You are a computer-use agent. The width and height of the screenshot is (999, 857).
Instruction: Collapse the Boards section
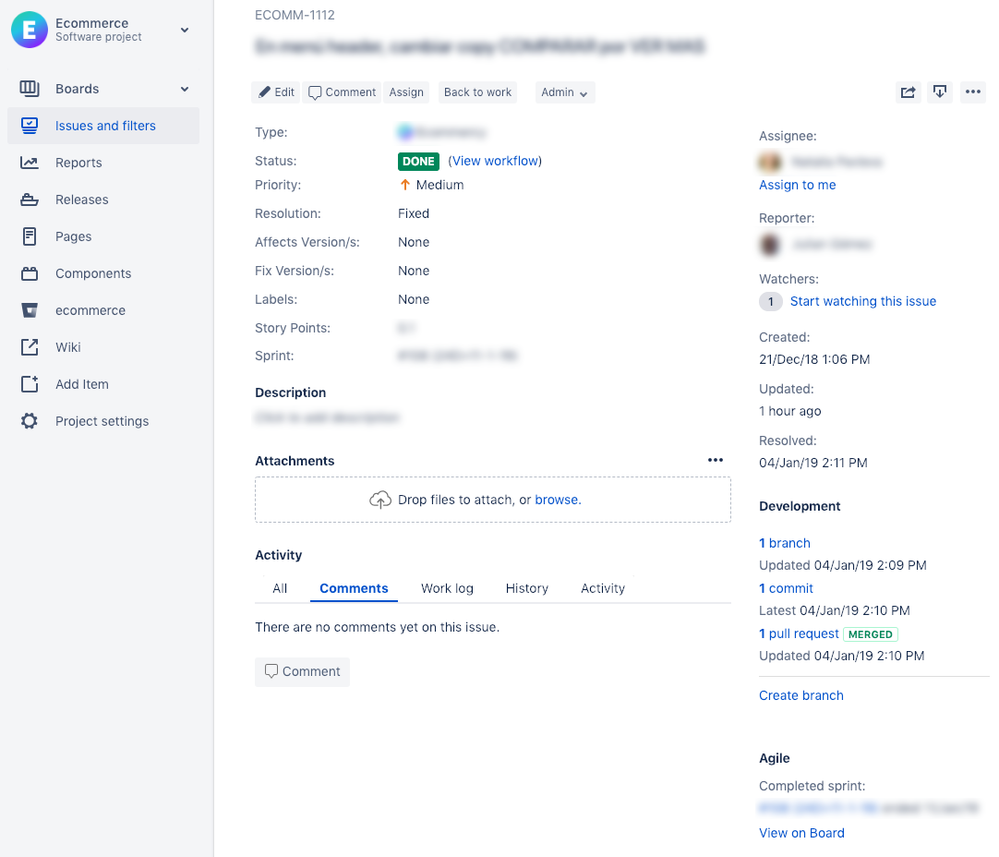pyautogui.click(x=184, y=88)
